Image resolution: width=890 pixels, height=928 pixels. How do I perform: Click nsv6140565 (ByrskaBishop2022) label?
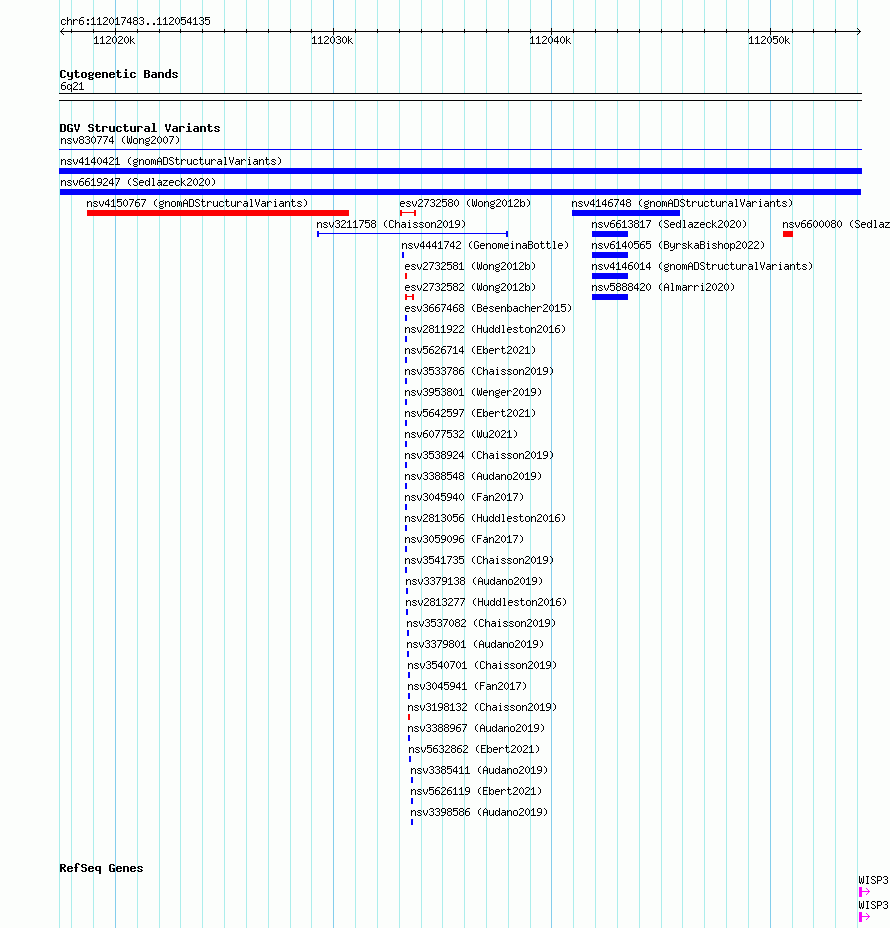(x=678, y=245)
